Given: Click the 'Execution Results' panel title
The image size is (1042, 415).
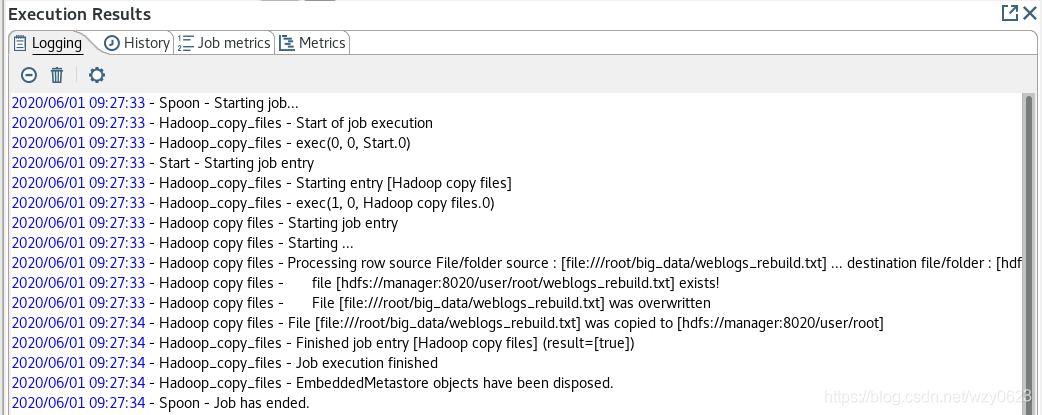Looking at the screenshot, I should click(x=80, y=13).
